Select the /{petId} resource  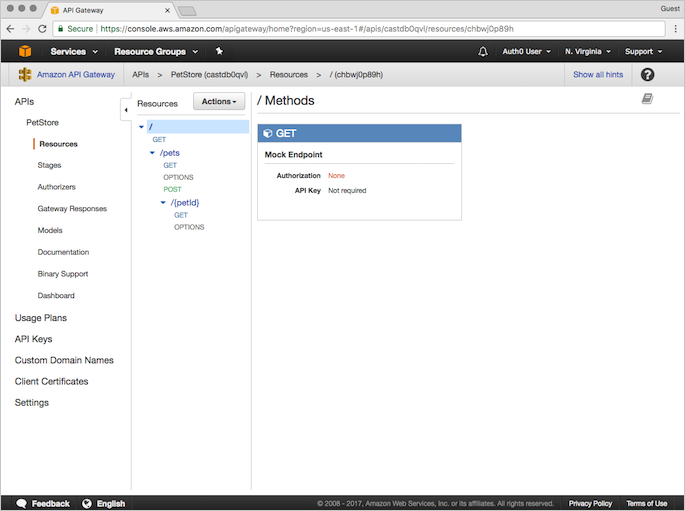pyautogui.click(x=185, y=203)
